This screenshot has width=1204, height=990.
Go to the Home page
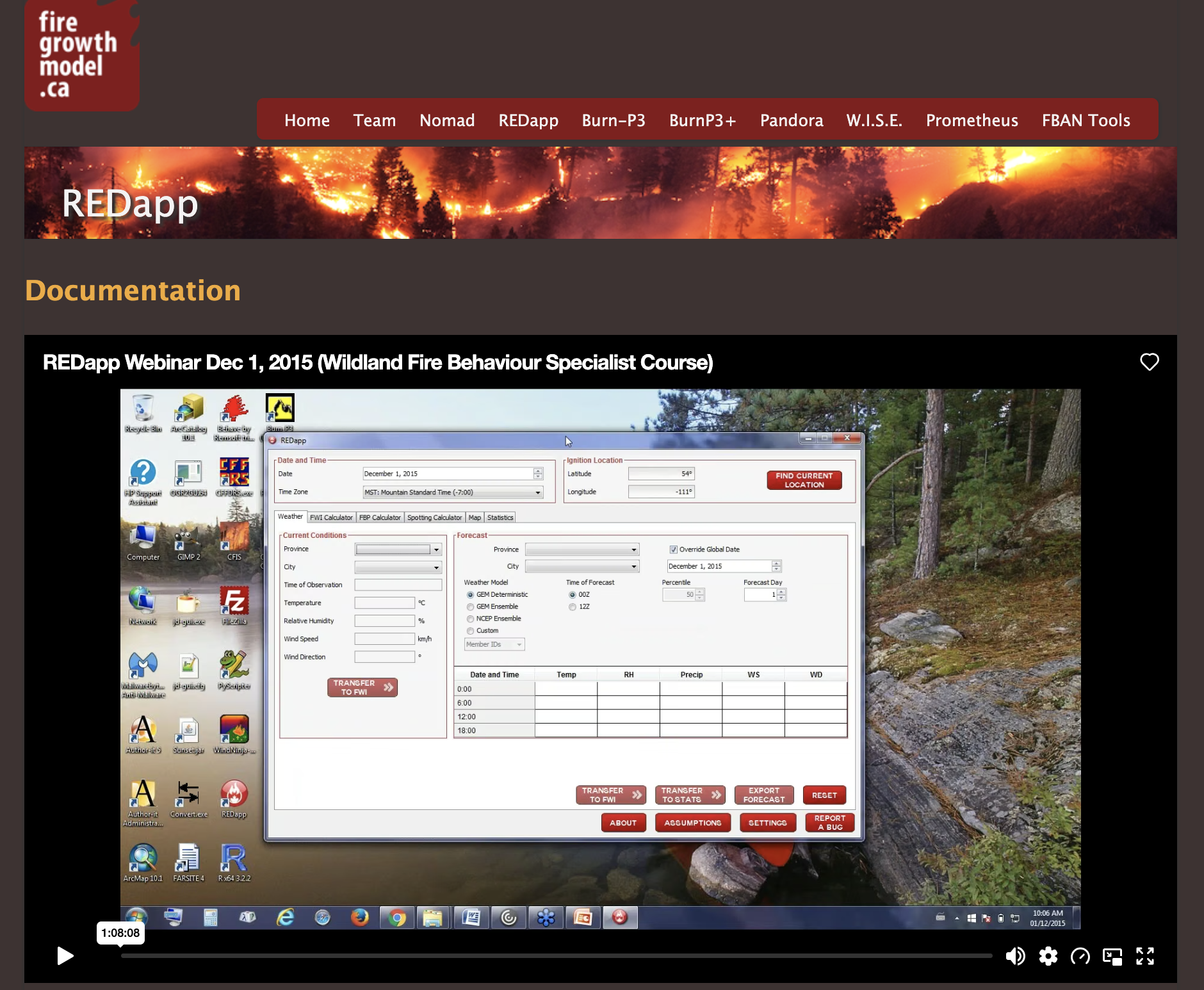pos(307,120)
